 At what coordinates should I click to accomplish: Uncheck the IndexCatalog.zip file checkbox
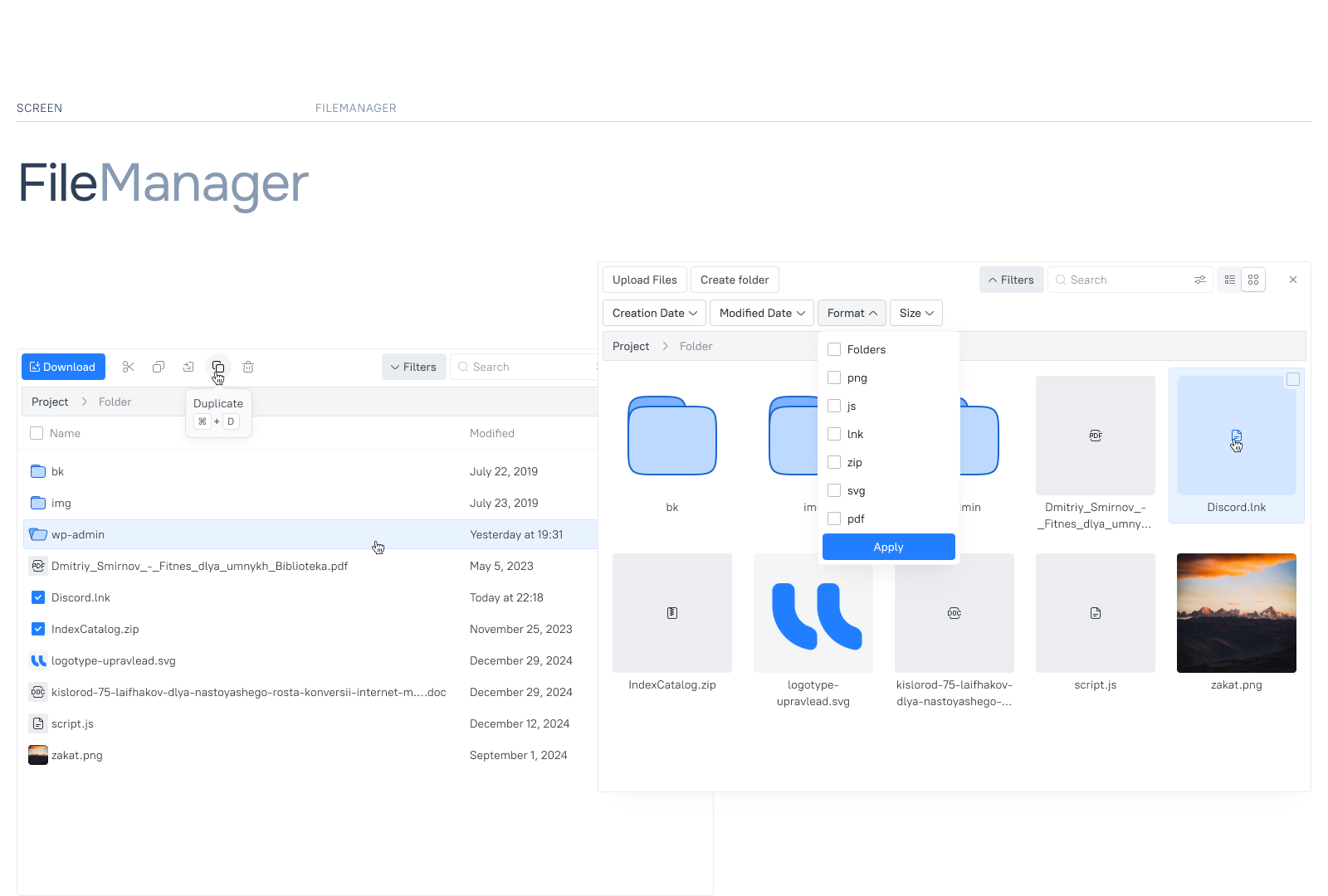pos(38,629)
